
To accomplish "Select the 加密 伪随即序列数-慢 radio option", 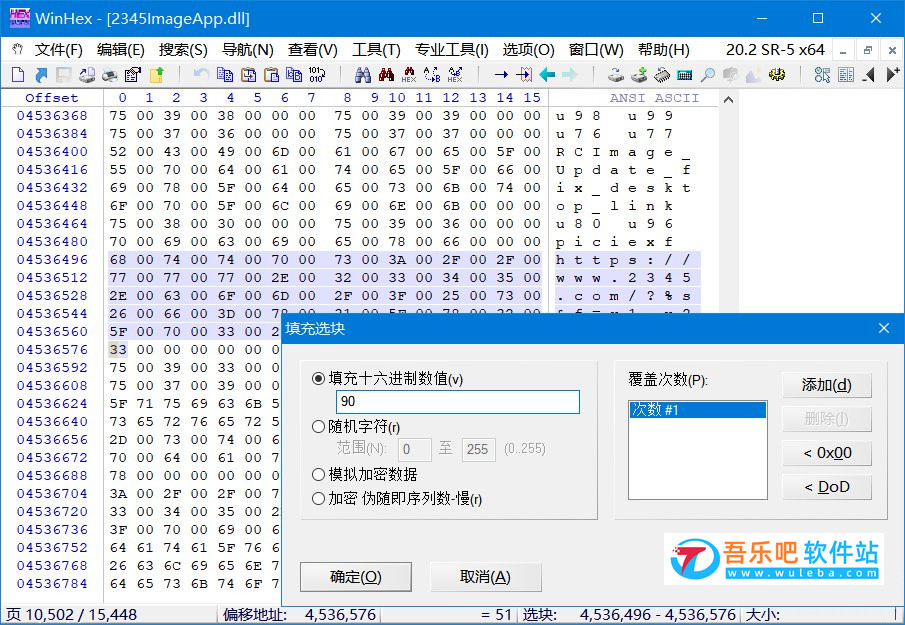I will [318, 498].
